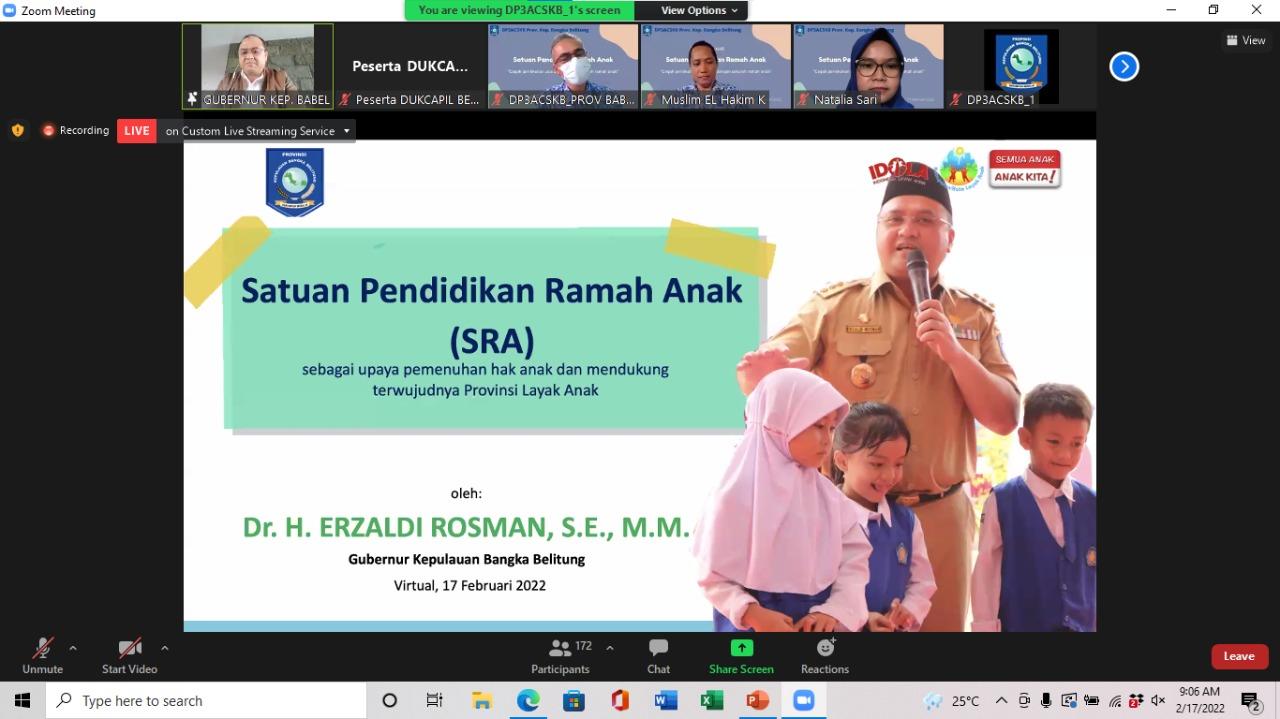
Task: Open the Participants panel
Action: (x=560, y=655)
